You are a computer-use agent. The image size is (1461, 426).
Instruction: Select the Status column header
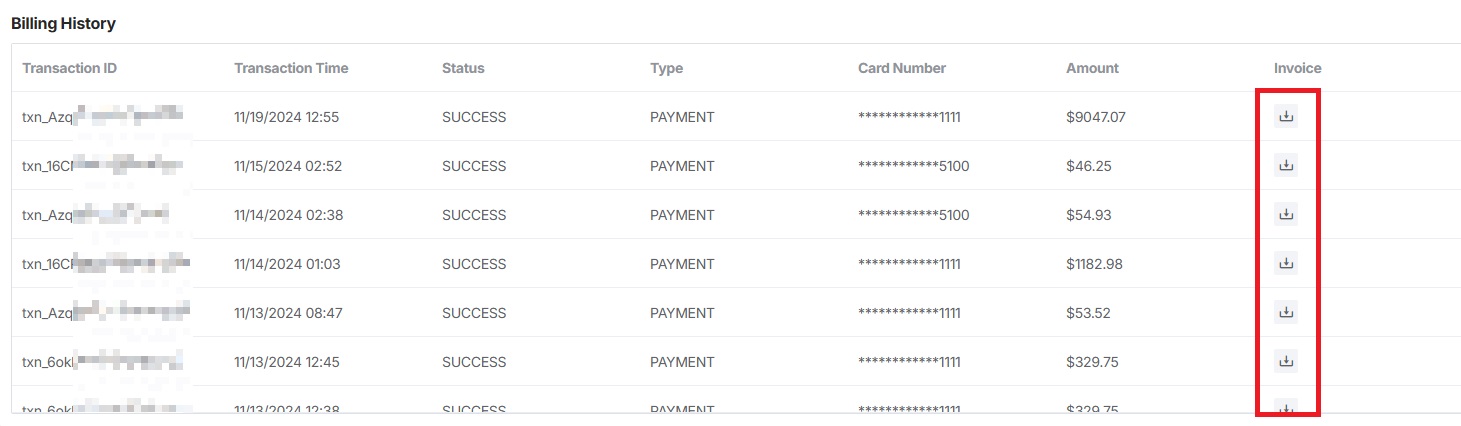463,68
